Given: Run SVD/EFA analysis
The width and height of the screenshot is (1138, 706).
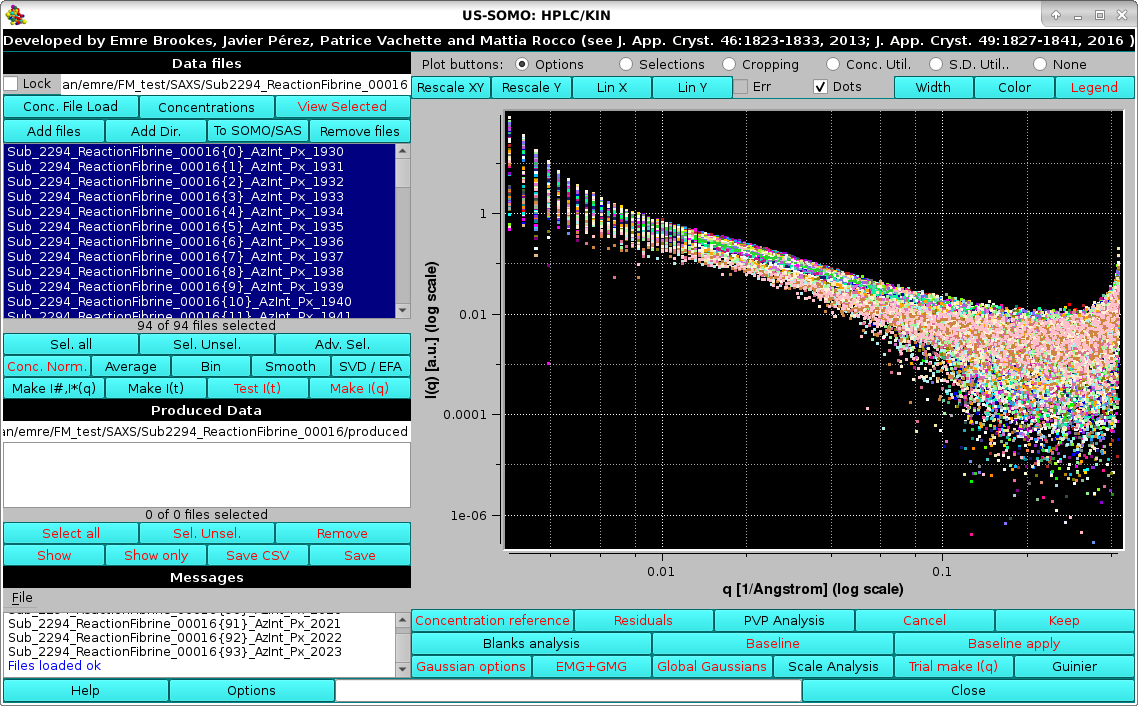Looking at the screenshot, I should click(370, 366).
